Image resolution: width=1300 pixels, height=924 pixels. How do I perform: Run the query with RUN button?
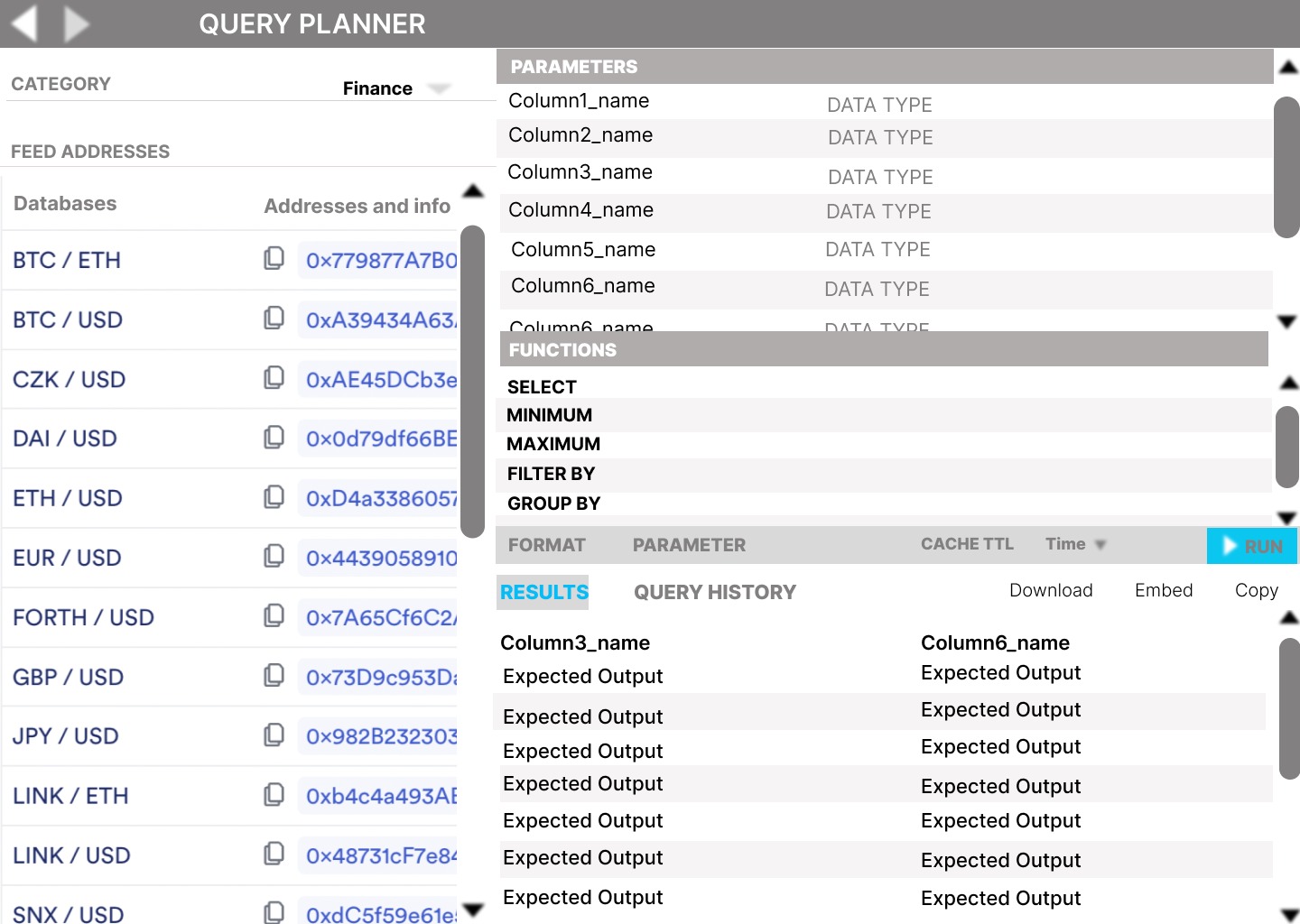(x=1252, y=546)
